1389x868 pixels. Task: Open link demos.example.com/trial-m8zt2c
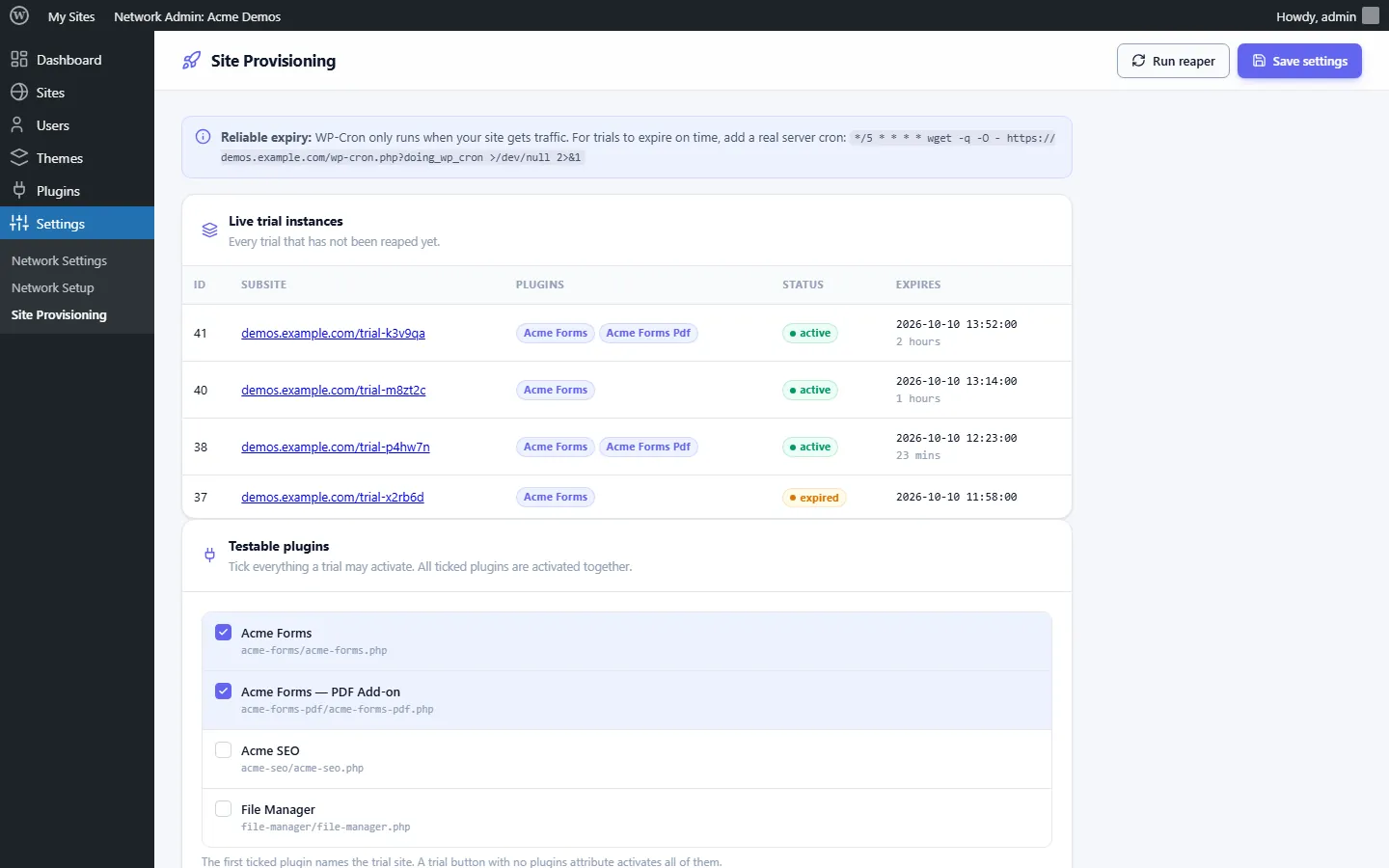coord(334,390)
